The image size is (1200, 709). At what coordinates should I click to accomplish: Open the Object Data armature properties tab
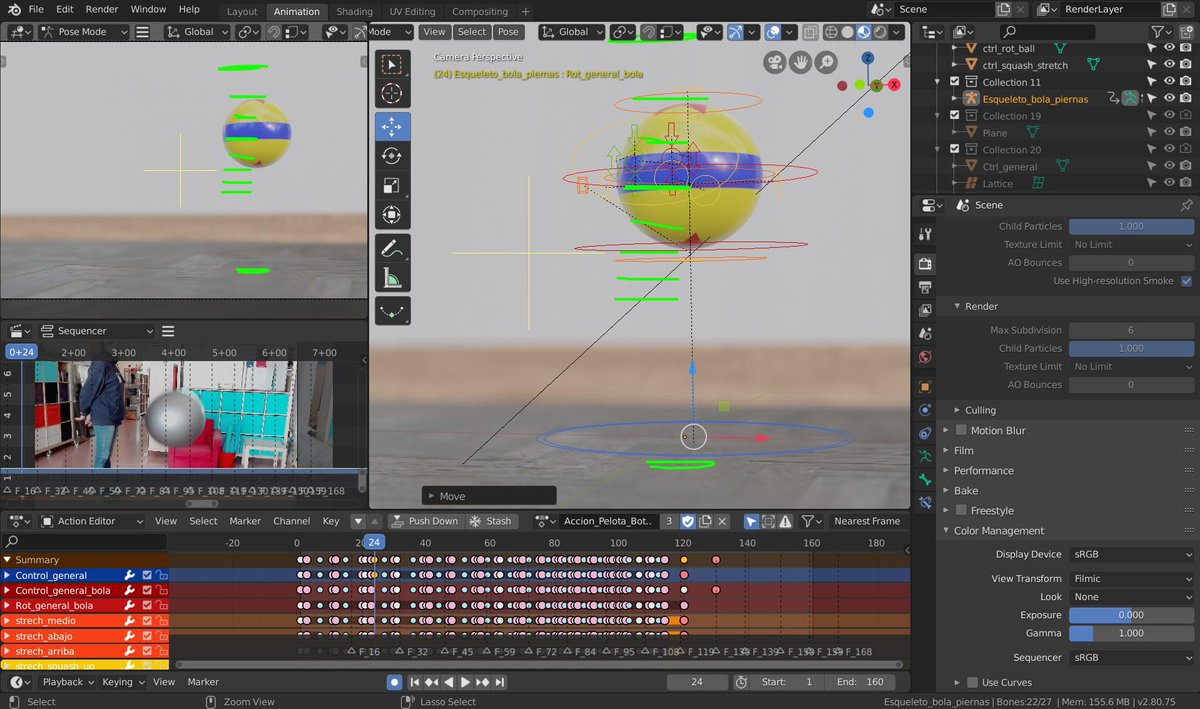[x=925, y=456]
